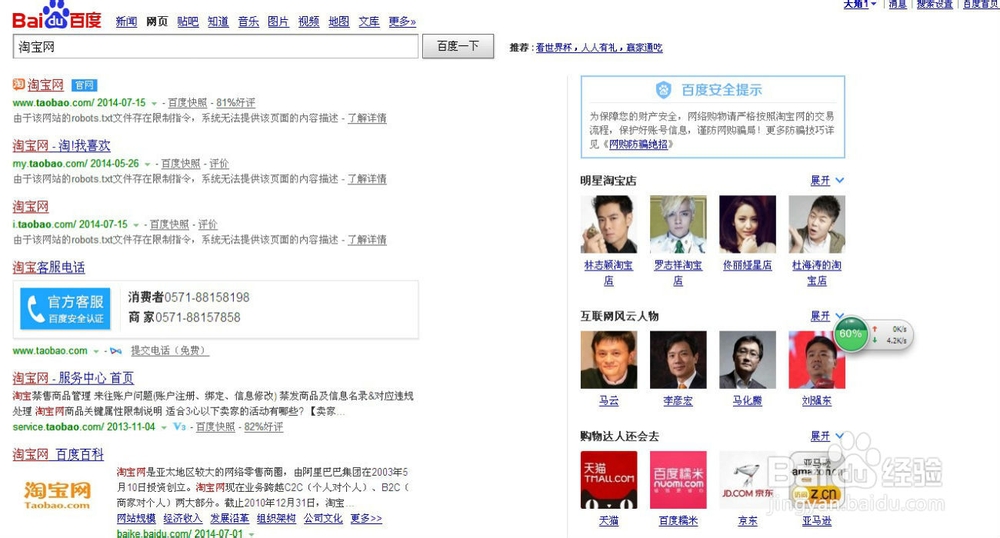Open the 更多>> baike sub-link
Image resolution: width=1000 pixels, height=538 pixels.
pyautogui.click(x=366, y=518)
